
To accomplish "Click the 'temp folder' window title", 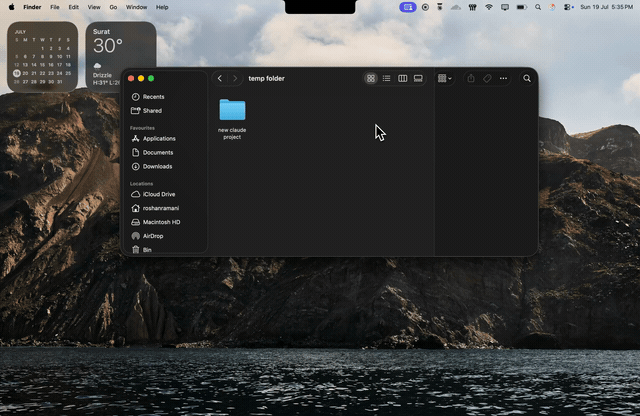I will [x=267, y=78].
